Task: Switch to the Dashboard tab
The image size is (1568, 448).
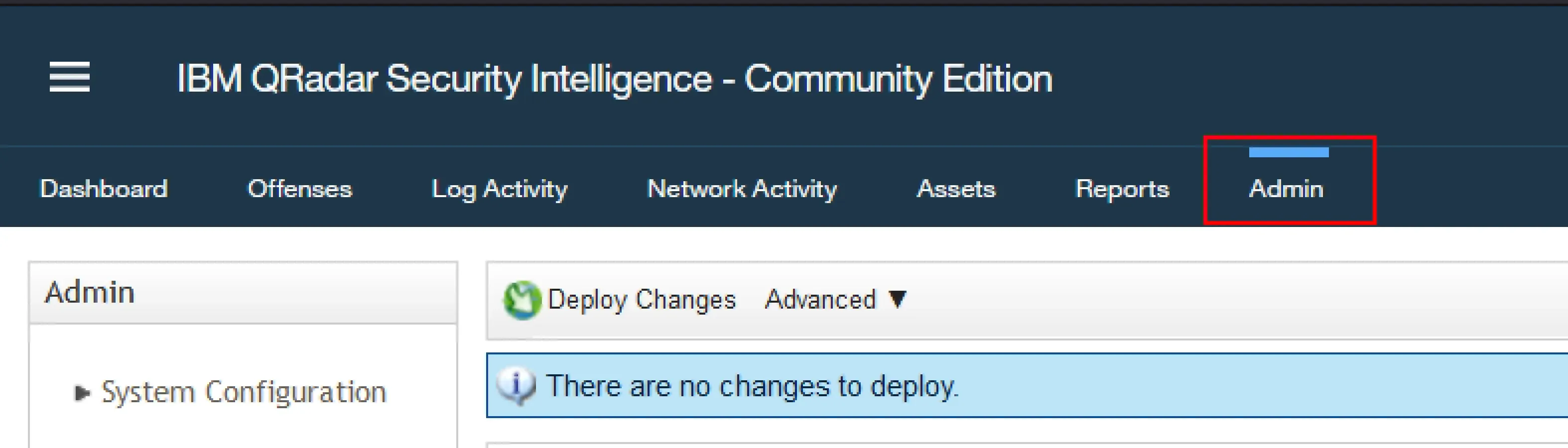Action: click(104, 189)
